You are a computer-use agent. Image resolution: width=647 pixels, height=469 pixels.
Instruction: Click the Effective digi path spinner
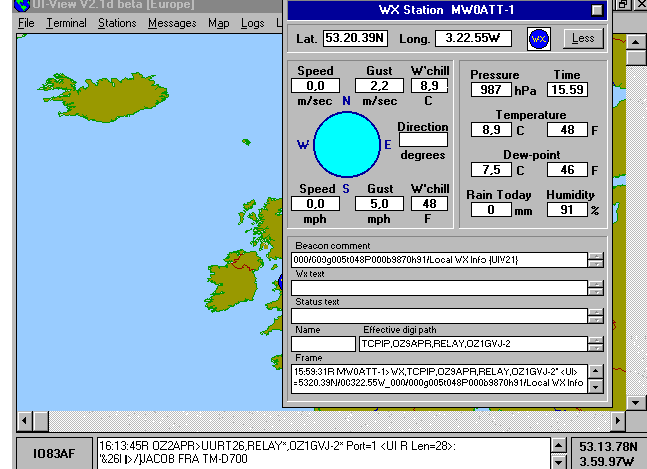point(596,344)
